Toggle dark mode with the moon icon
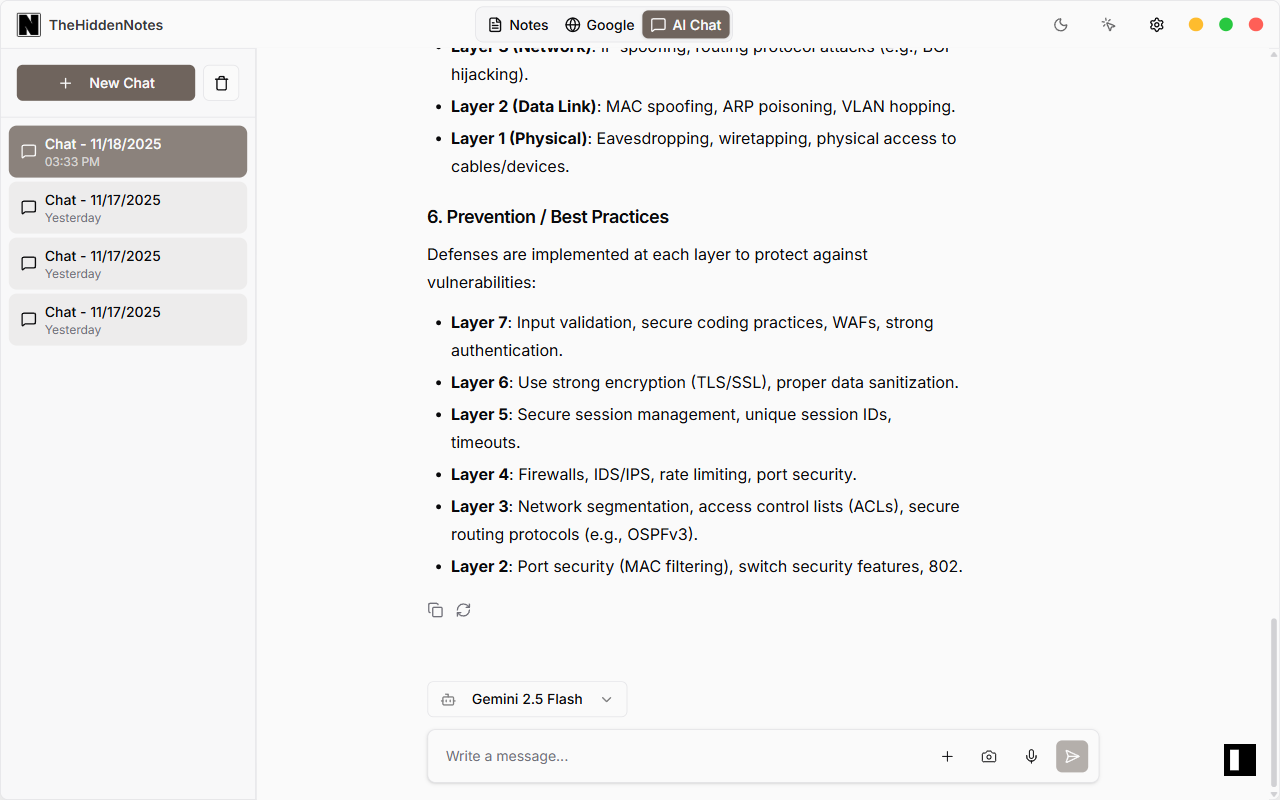Image resolution: width=1280 pixels, height=800 pixels. [x=1060, y=24]
